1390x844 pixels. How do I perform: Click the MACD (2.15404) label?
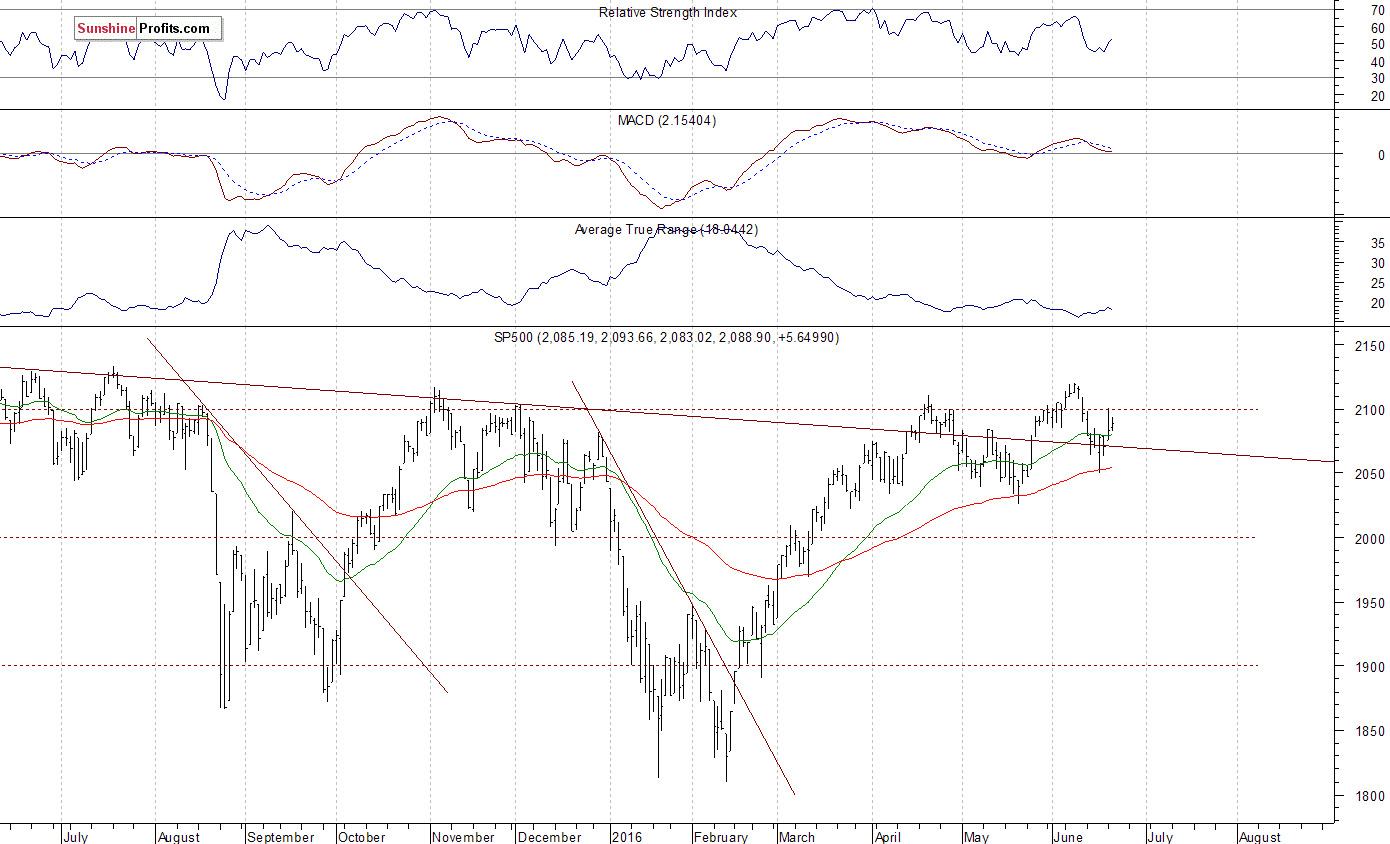(x=666, y=120)
